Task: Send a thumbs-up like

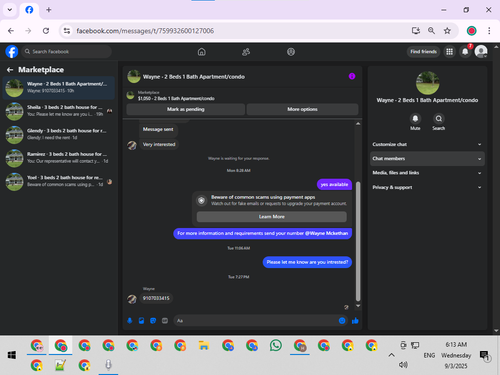Action: pyautogui.click(x=355, y=321)
